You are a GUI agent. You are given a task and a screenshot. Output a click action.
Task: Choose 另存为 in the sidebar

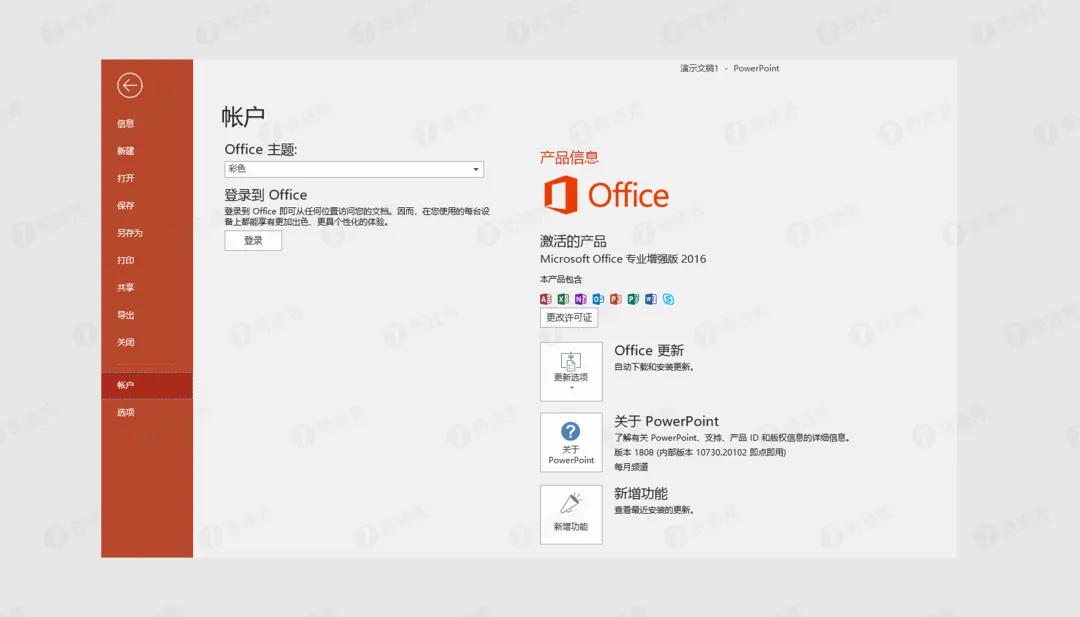(129, 233)
